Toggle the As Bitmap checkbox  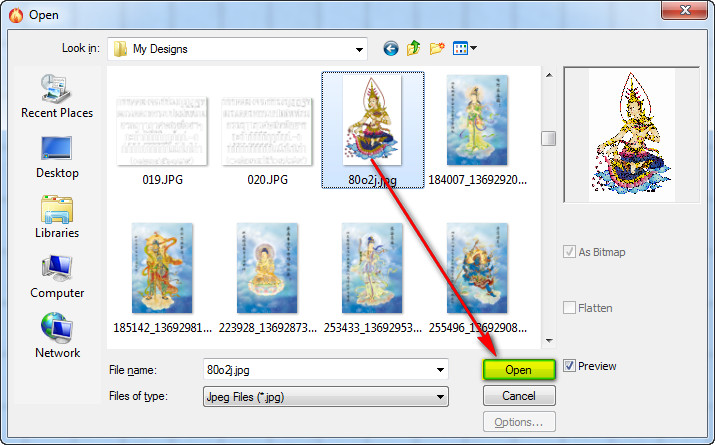[x=569, y=252]
